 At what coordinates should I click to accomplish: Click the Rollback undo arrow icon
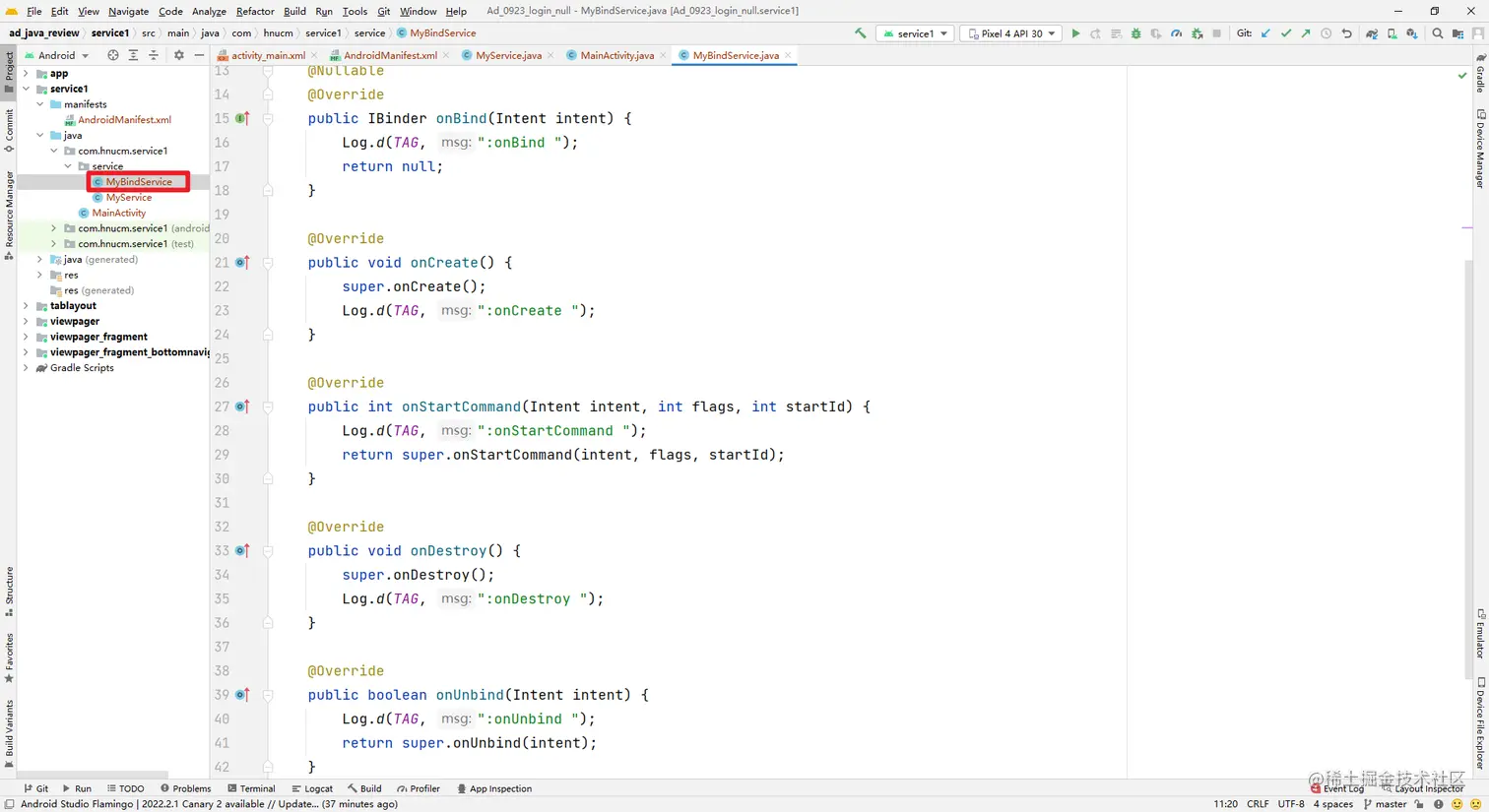point(1346,33)
